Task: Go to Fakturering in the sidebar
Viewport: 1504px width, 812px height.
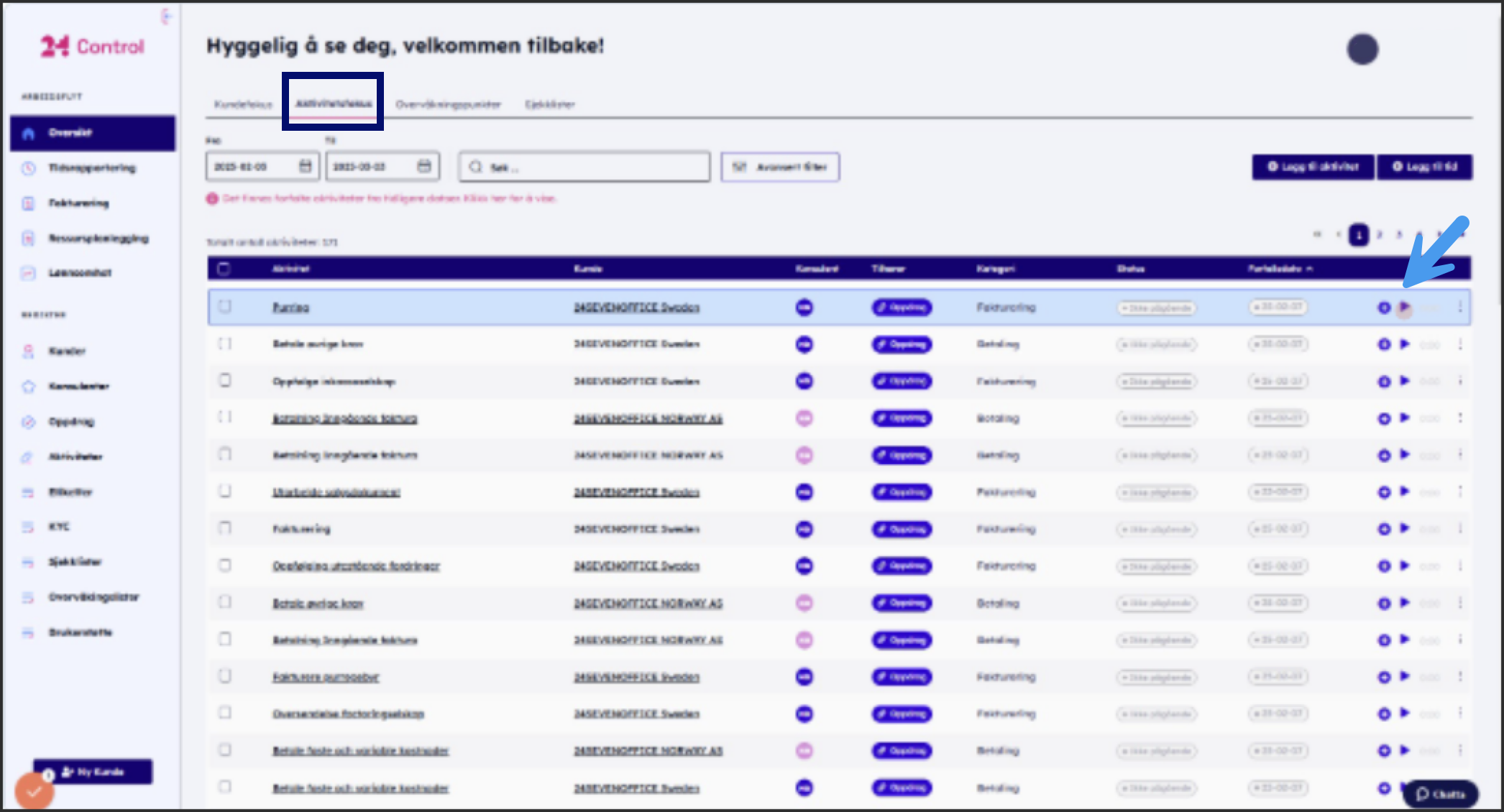Action: 78,203
